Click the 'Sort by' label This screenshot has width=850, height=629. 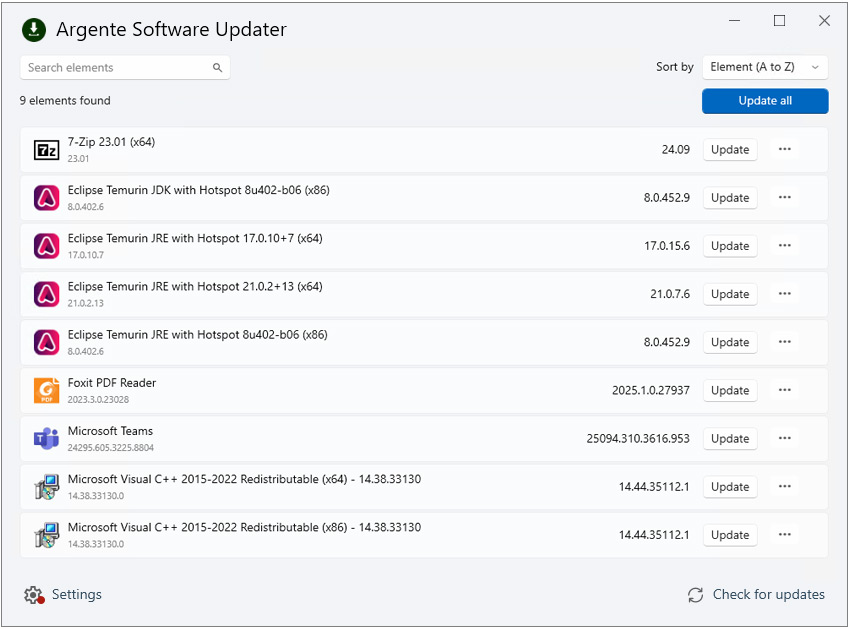(x=674, y=67)
